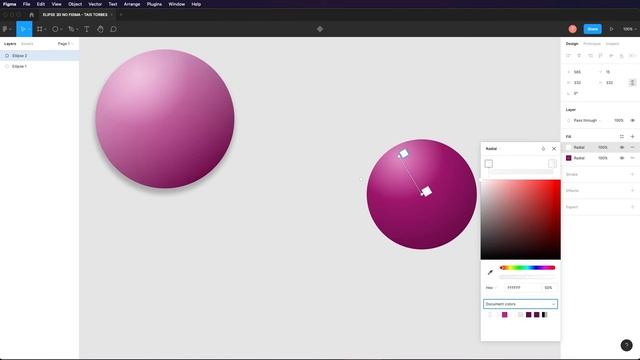Viewport: 640px width, 360px height.
Task: Open the zoom level 100% dropdown
Action: pyautogui.click(x=630, y=29)
